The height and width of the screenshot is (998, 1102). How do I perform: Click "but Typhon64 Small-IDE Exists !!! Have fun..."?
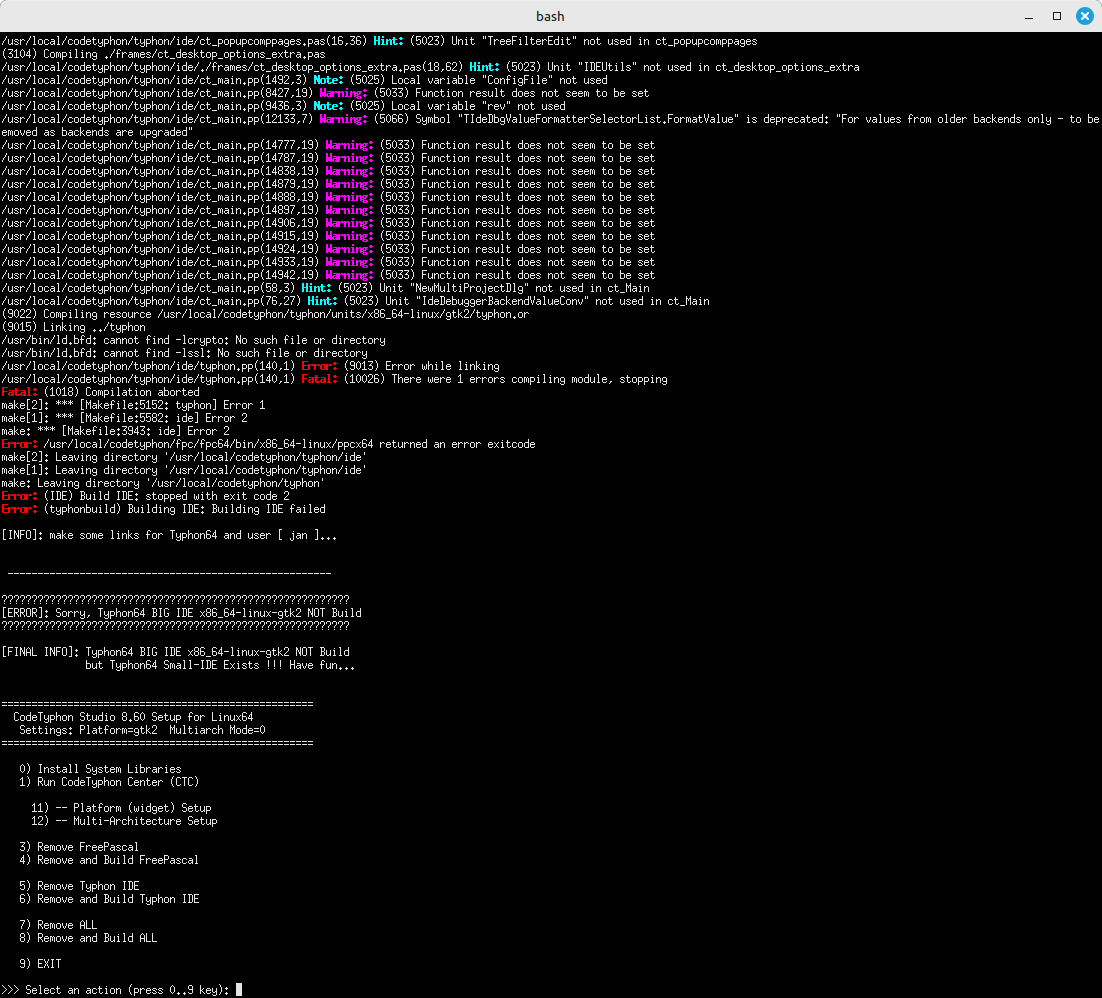(x=220, y=665)
